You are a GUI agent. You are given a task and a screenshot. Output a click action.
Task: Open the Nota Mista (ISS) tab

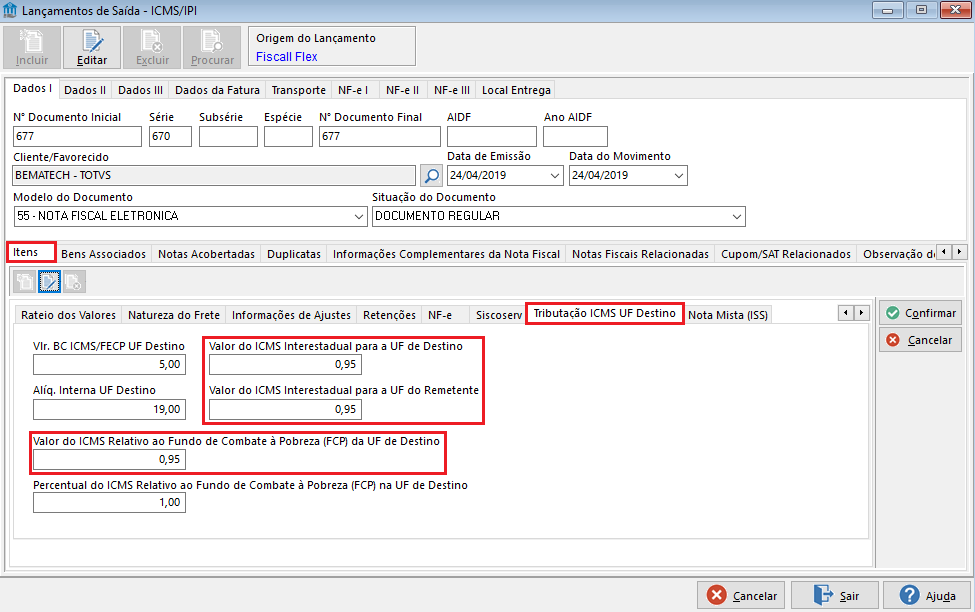click(728, 315)
